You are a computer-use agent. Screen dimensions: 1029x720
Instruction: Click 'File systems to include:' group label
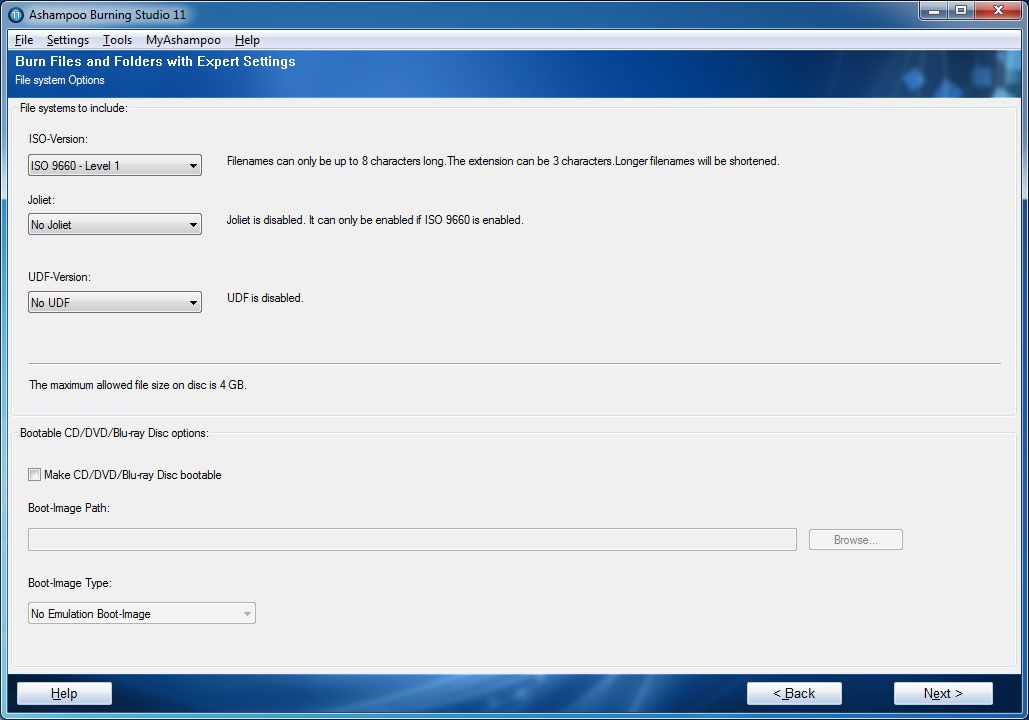pyautogui.click(x=74, y=108)
